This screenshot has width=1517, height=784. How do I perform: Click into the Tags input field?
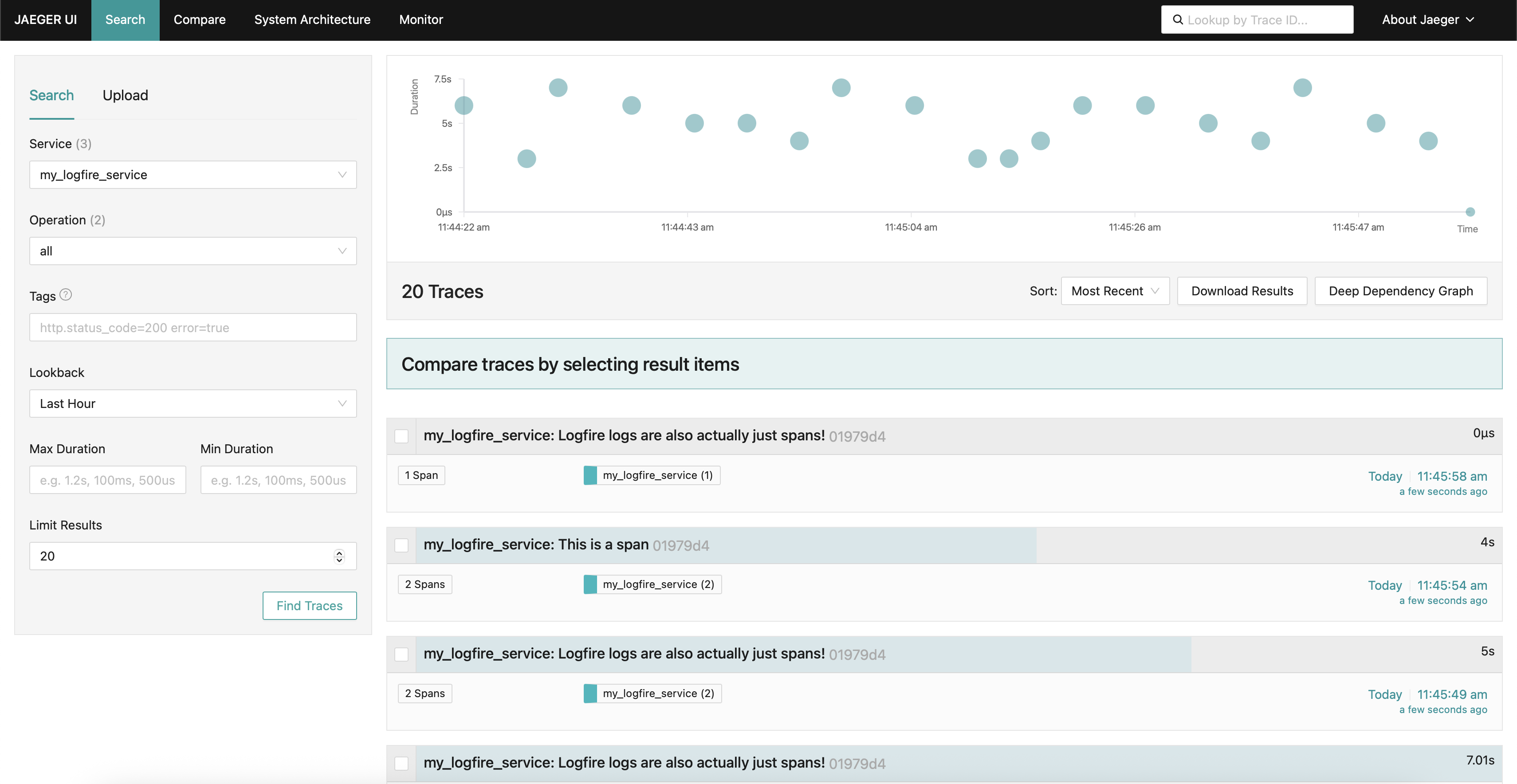(x=193, y=328)
